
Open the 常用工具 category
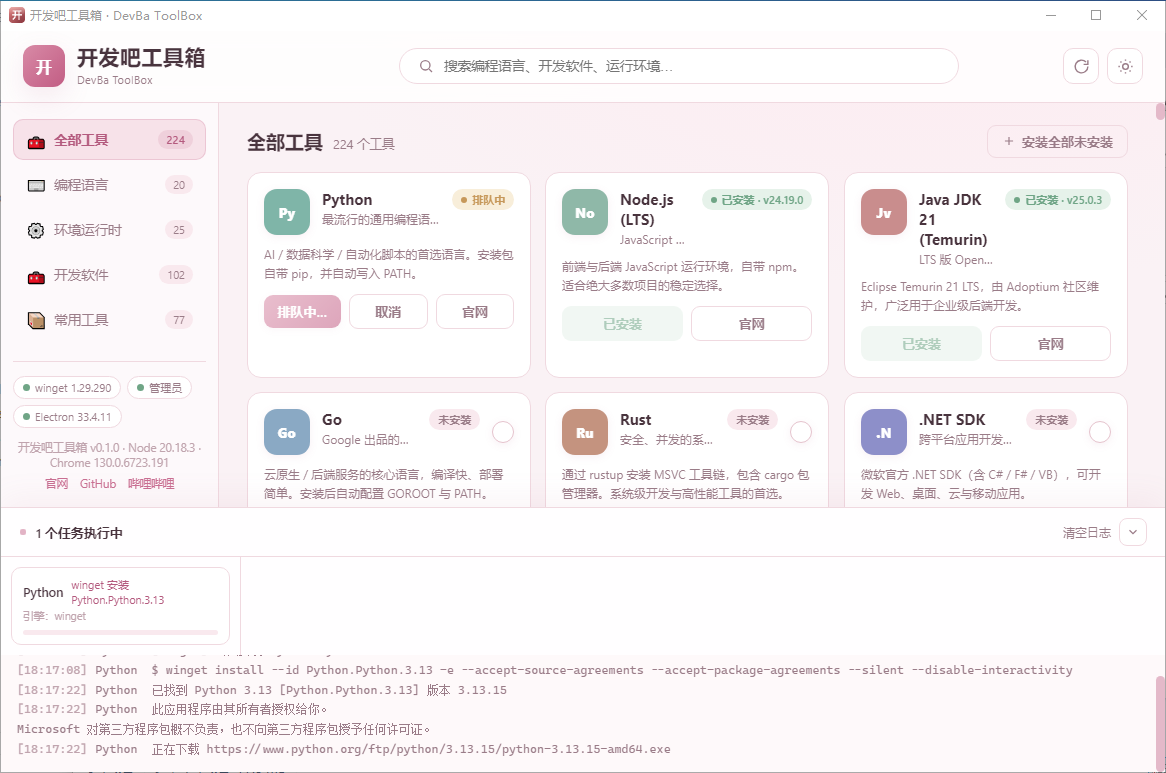click(109, 320)
